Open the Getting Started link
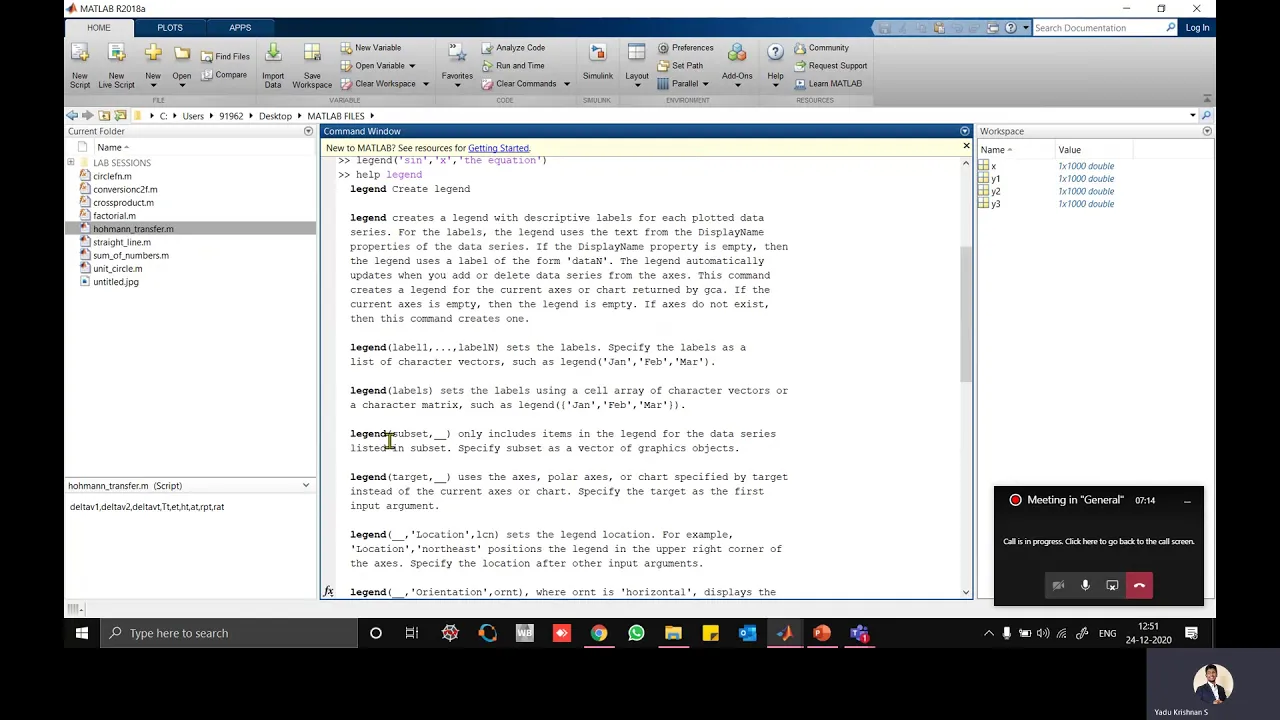This screenshot has width=1280, height=720. click(x=498, y=148)
